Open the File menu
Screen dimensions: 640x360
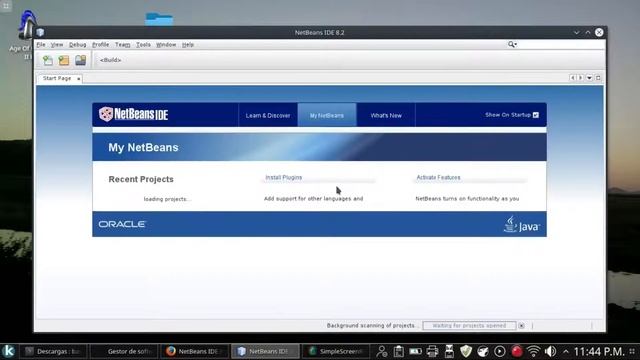click(x=41, y=44)
